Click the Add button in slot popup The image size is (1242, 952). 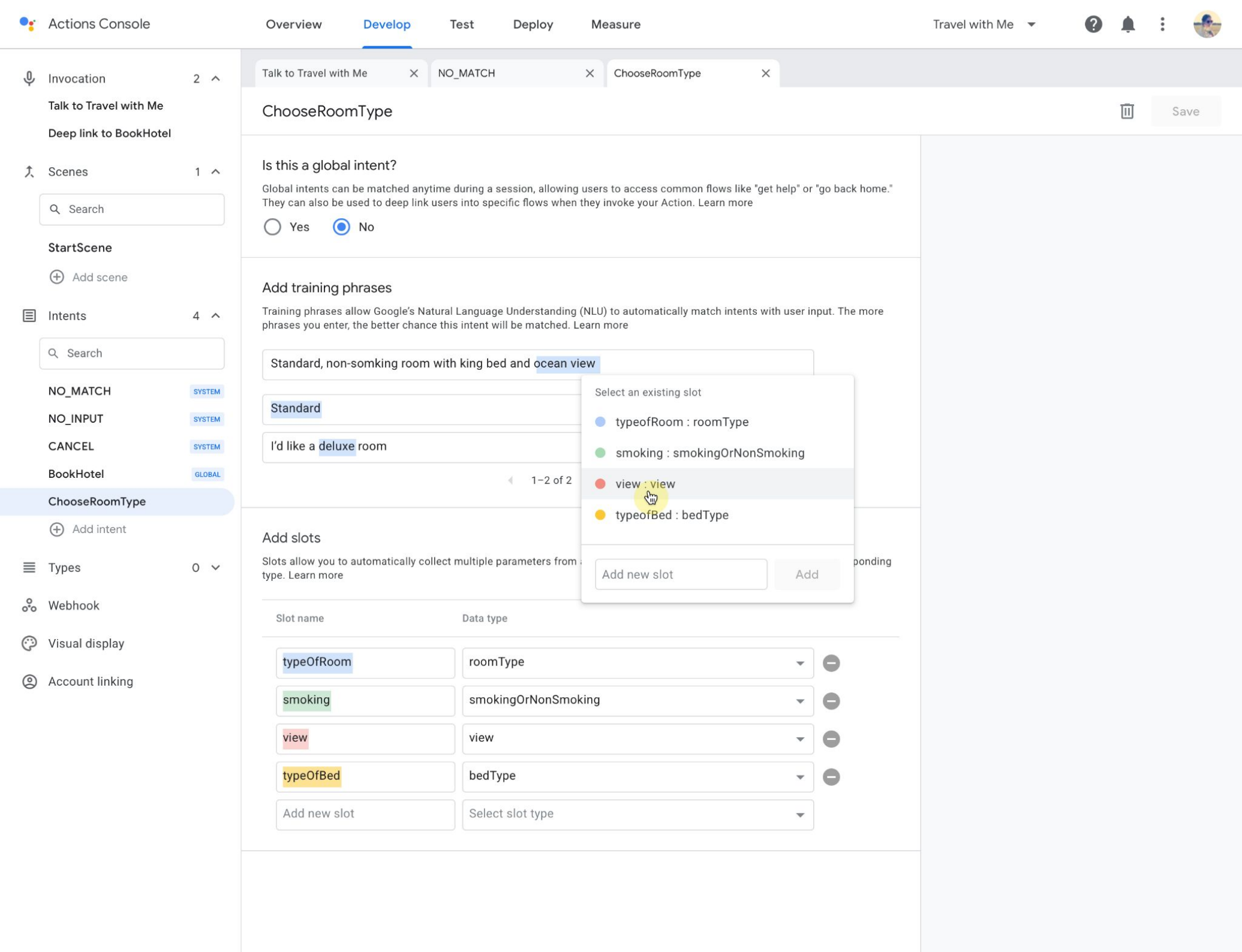pyautogui.click(x=807, y=574)
